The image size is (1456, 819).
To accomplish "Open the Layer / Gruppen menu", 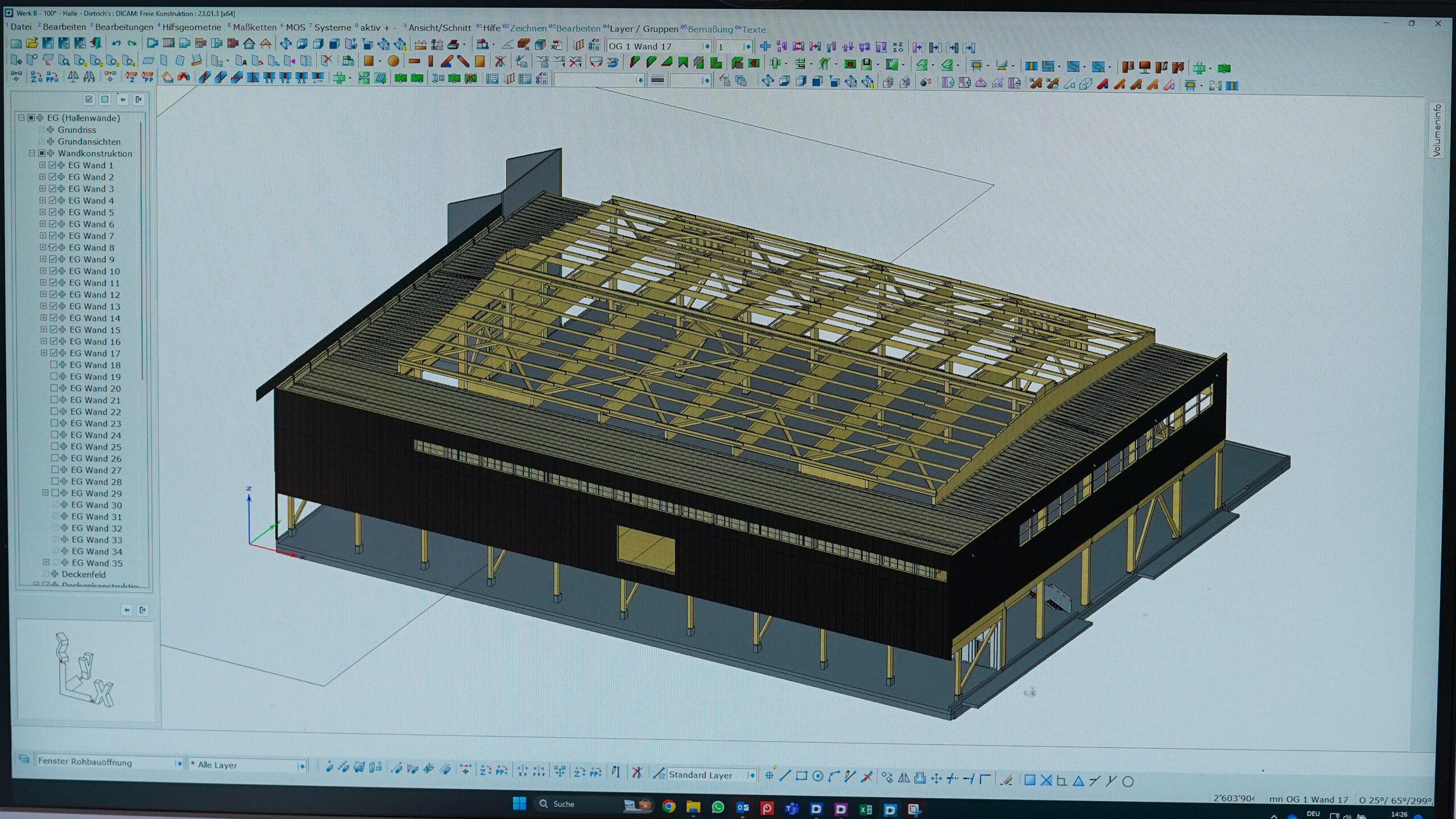I will (x=644, y=28).
